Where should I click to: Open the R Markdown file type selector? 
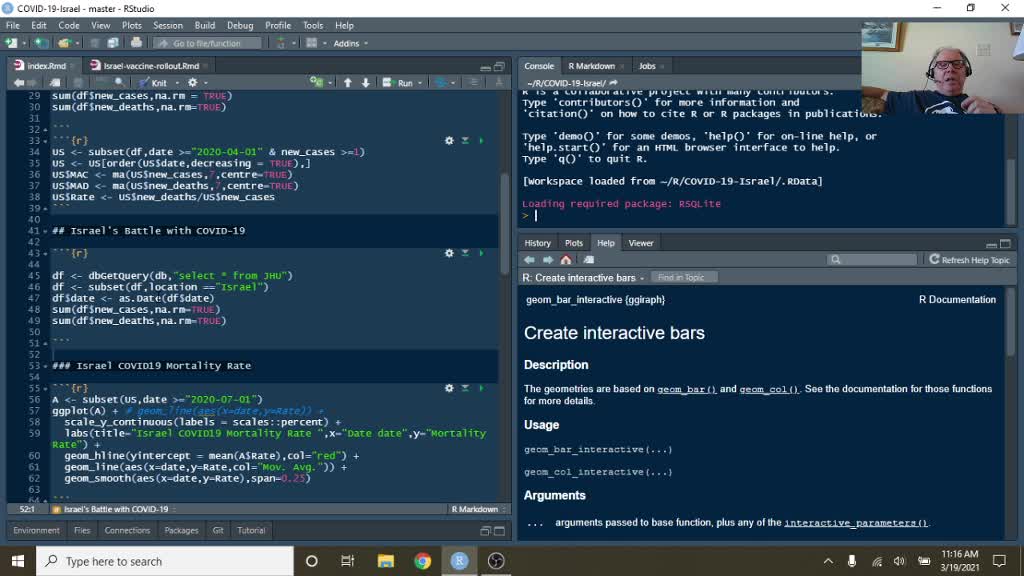pos(478,509)
